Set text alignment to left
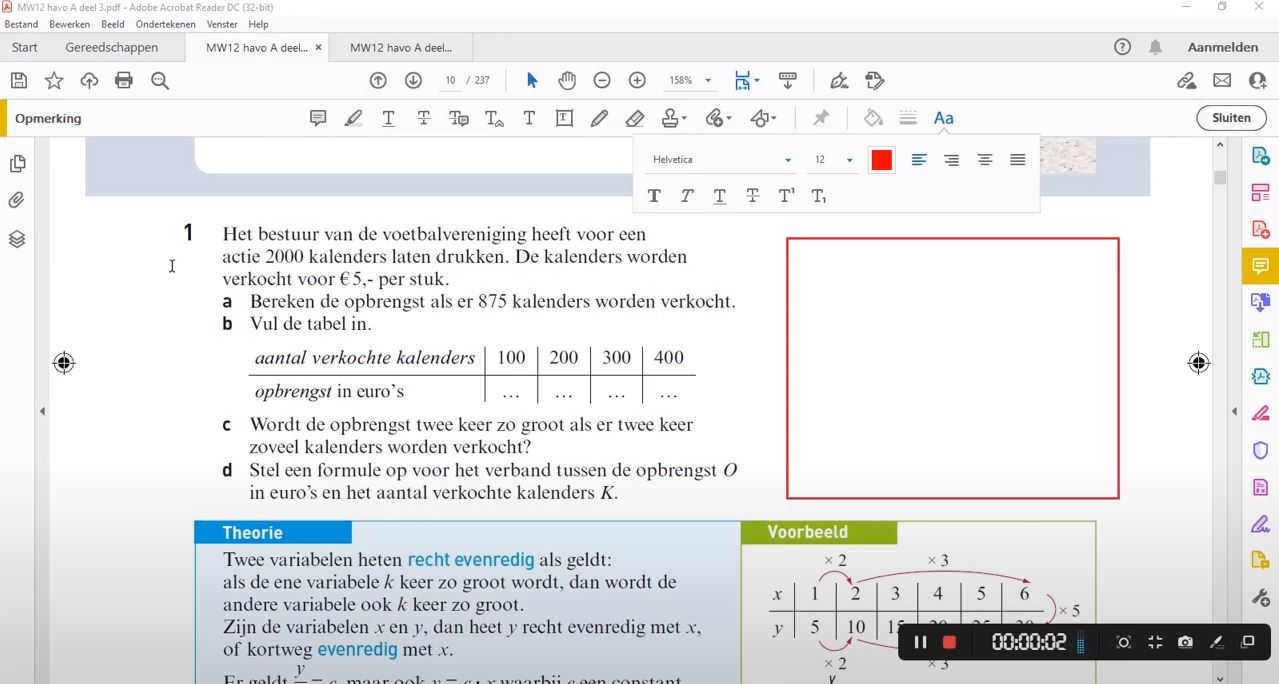 coord(919,160)
